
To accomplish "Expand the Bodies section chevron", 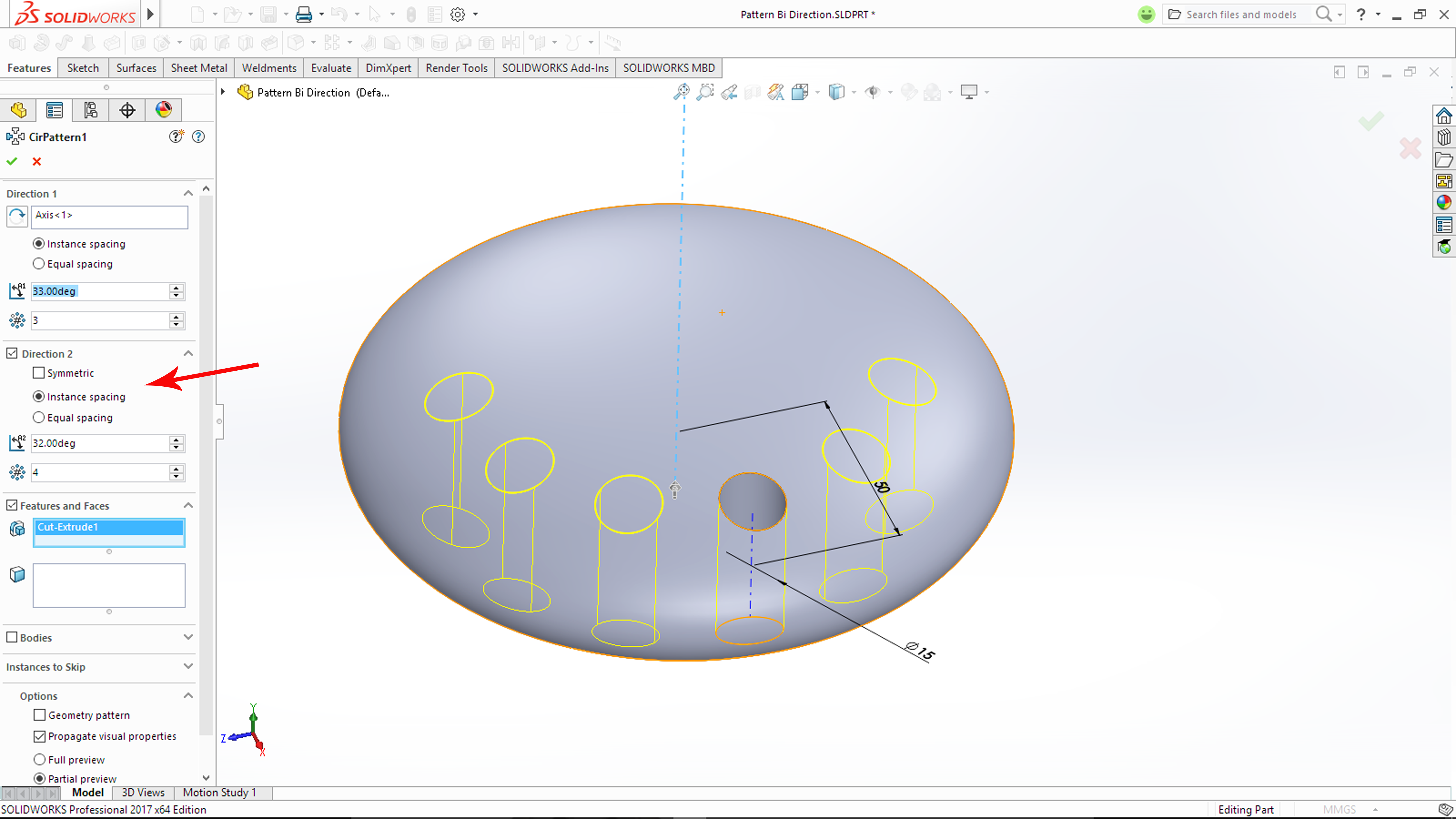I will coord(188,637).
